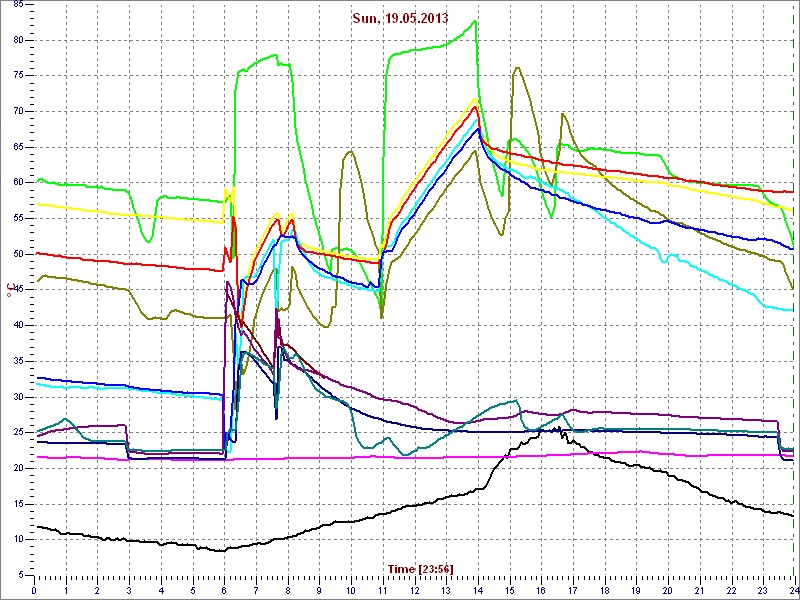The height and width of the screenshot is (600, 800).
Task: Click the hour 13 label on time axis
Action: click(x=446, y=590)
